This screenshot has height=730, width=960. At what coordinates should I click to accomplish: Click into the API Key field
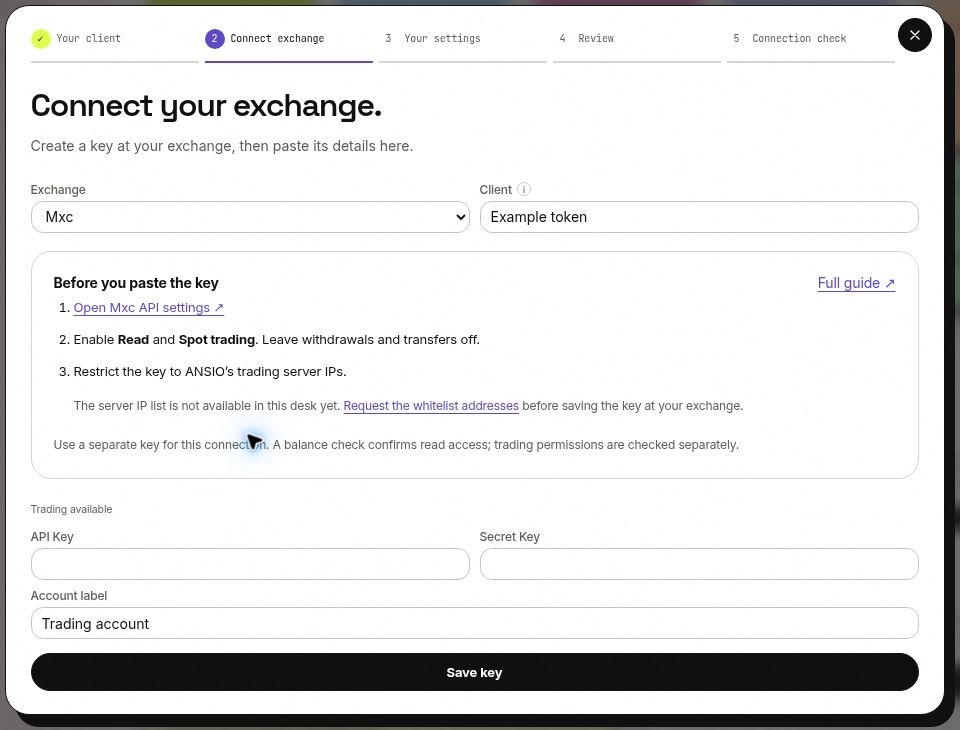coord(250,564)
